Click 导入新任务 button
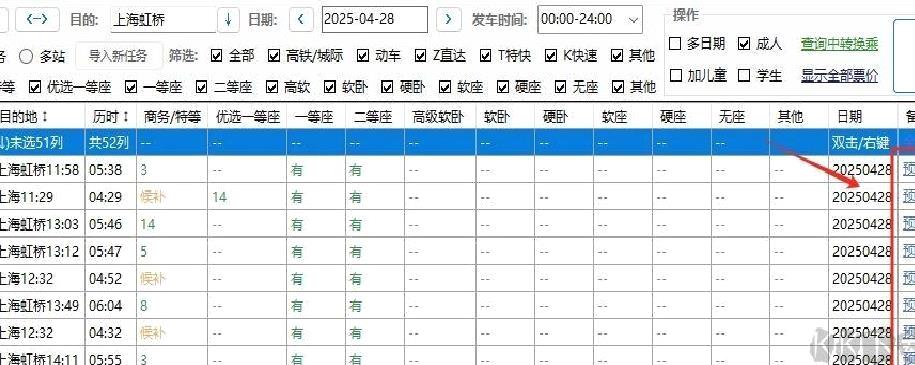 (x=118, y=56)
